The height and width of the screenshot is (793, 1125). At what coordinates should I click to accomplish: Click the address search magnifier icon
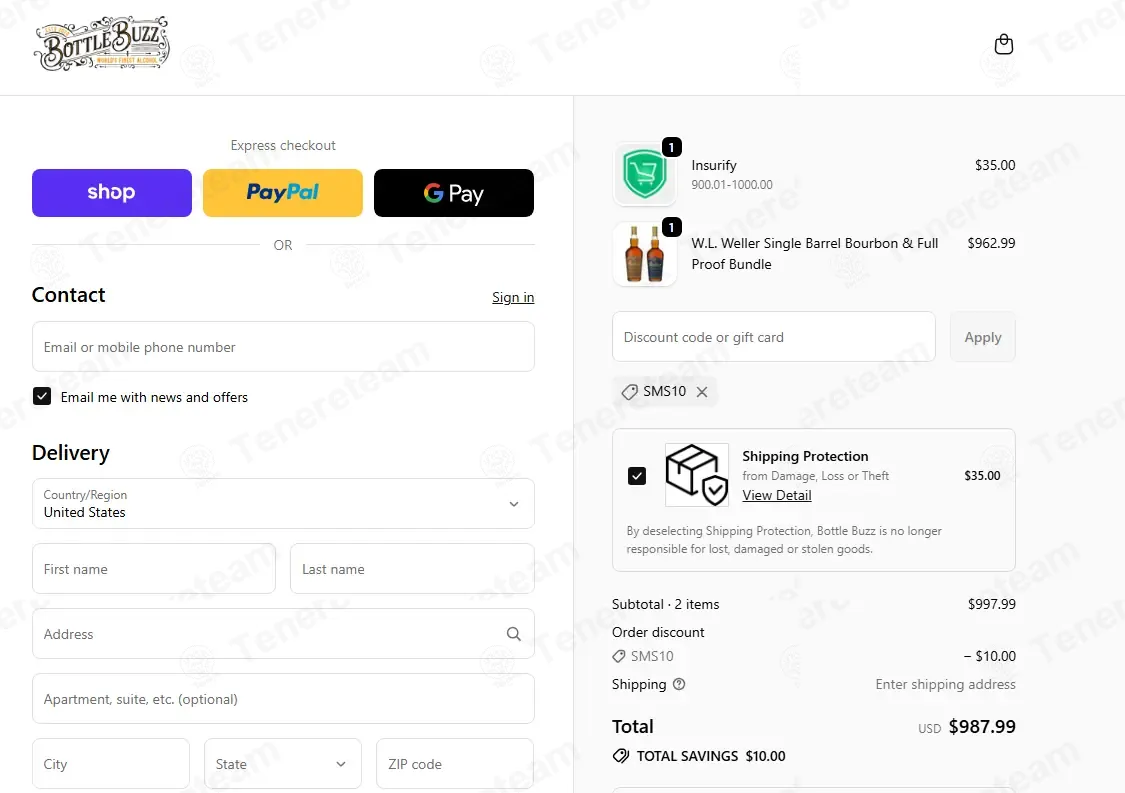[514, 634]
